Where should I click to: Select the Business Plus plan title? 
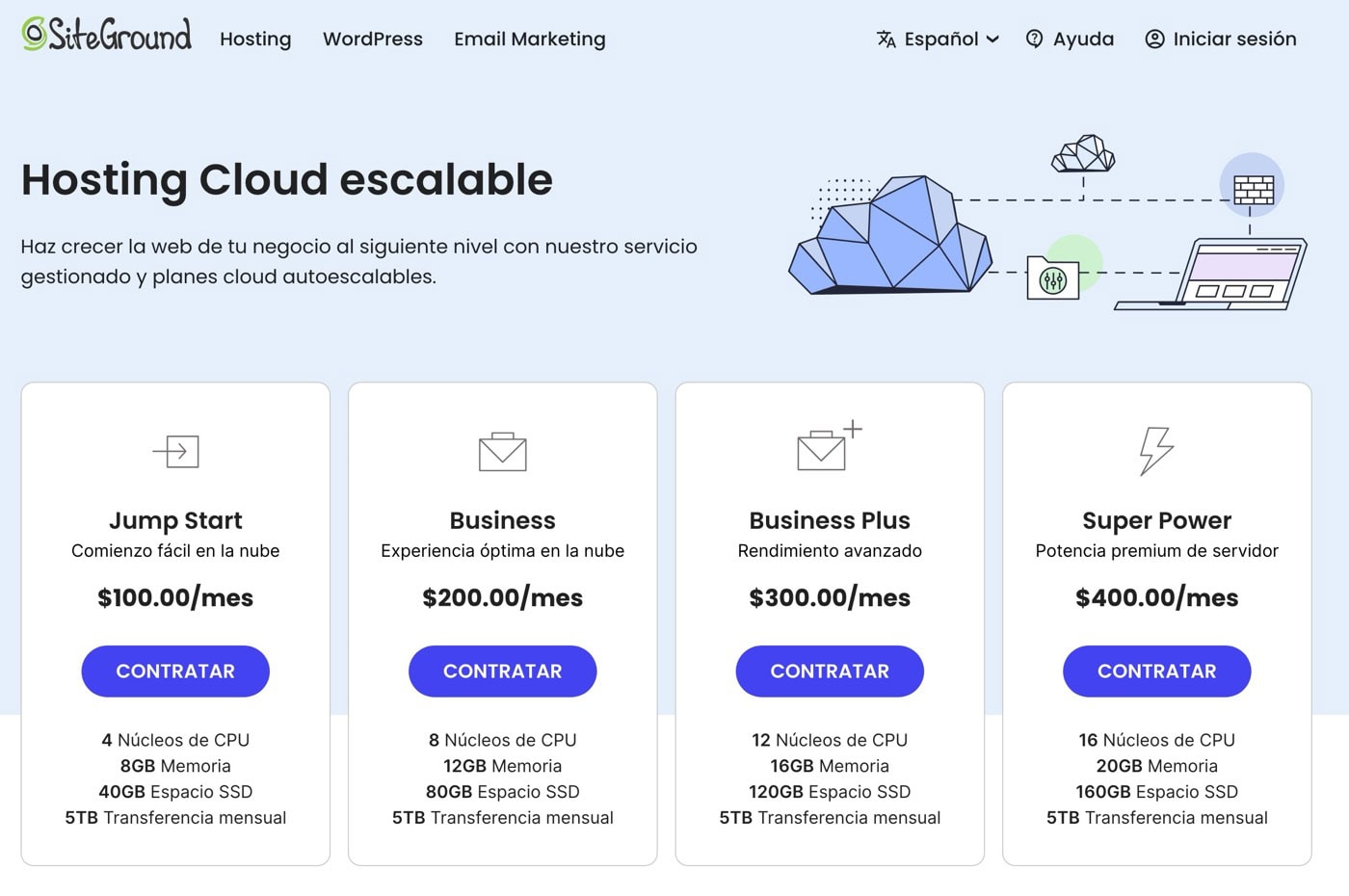[830, 520]
